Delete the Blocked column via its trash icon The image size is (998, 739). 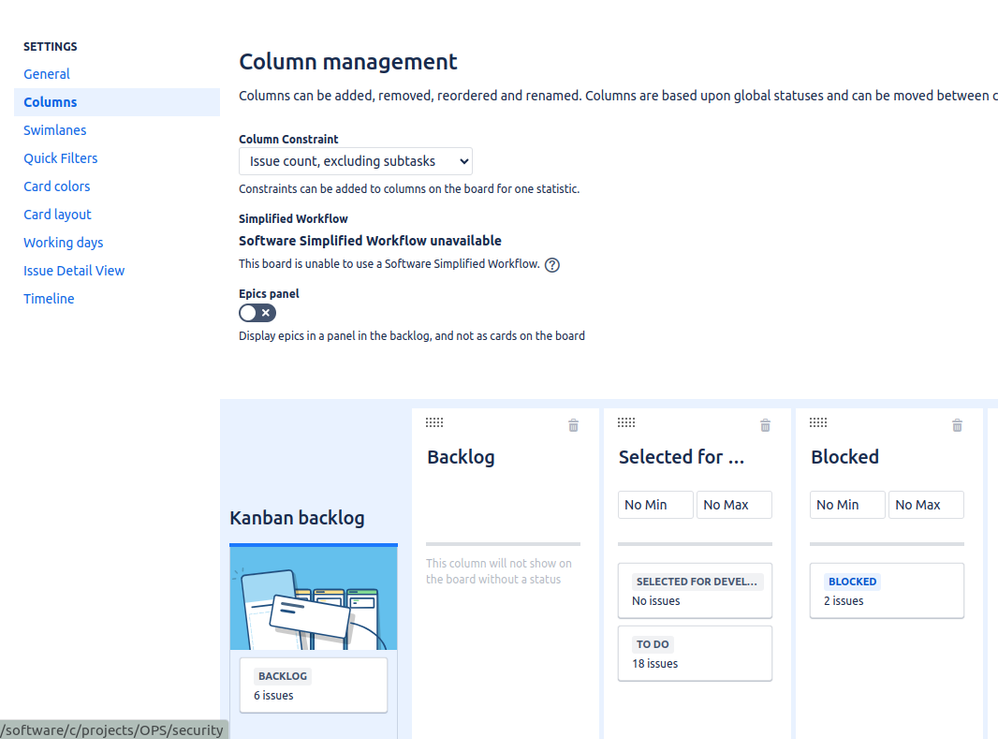(957, 424)
